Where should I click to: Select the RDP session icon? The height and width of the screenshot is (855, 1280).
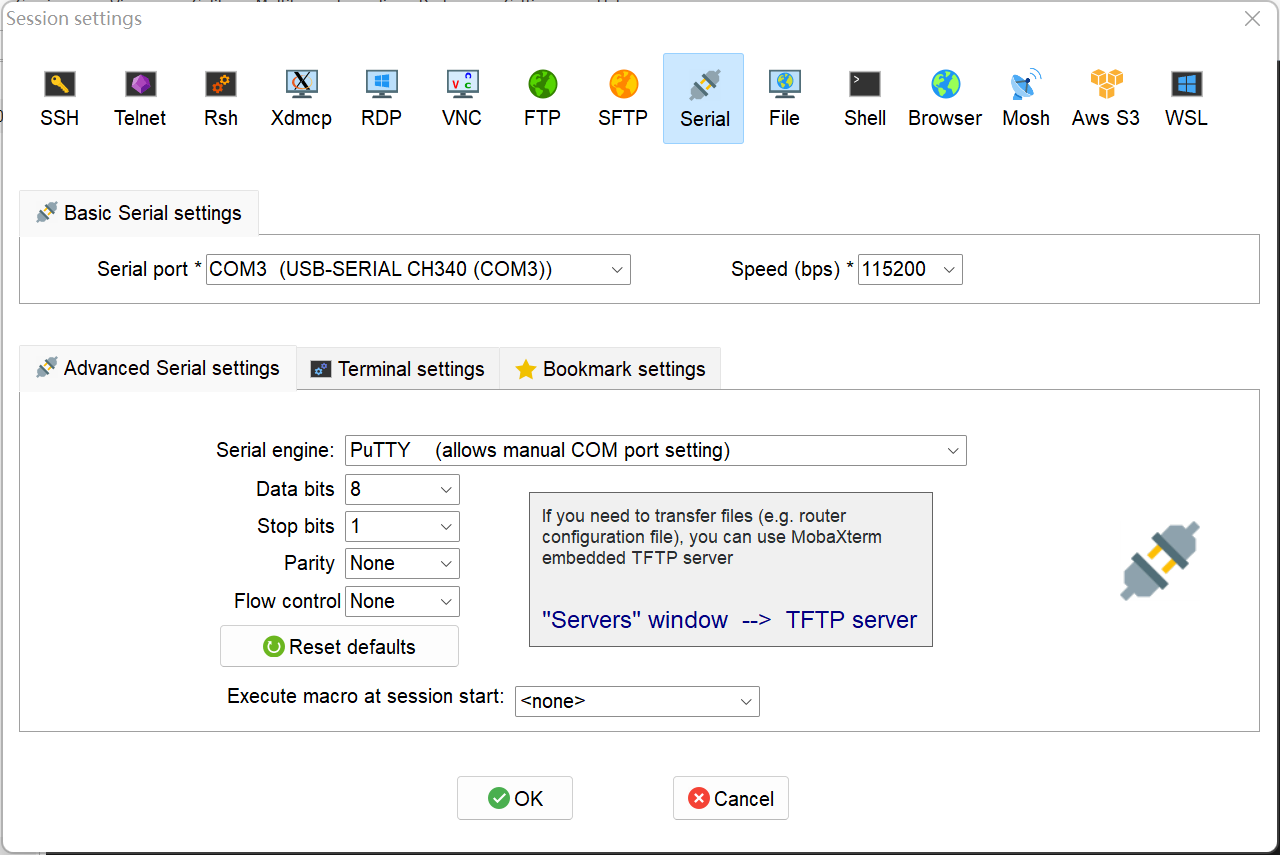381,99
